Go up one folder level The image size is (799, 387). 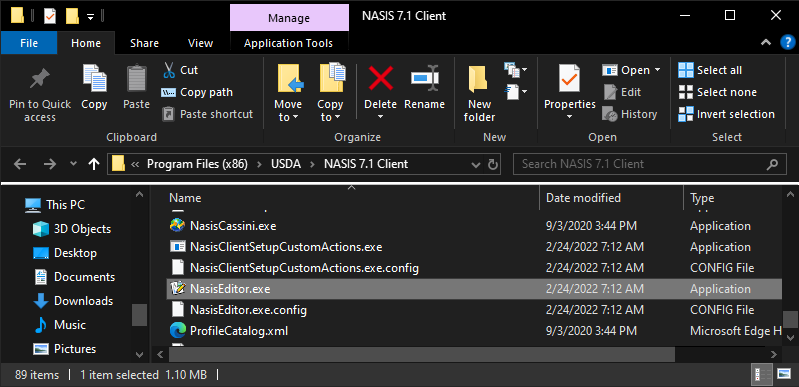[94, 164]
